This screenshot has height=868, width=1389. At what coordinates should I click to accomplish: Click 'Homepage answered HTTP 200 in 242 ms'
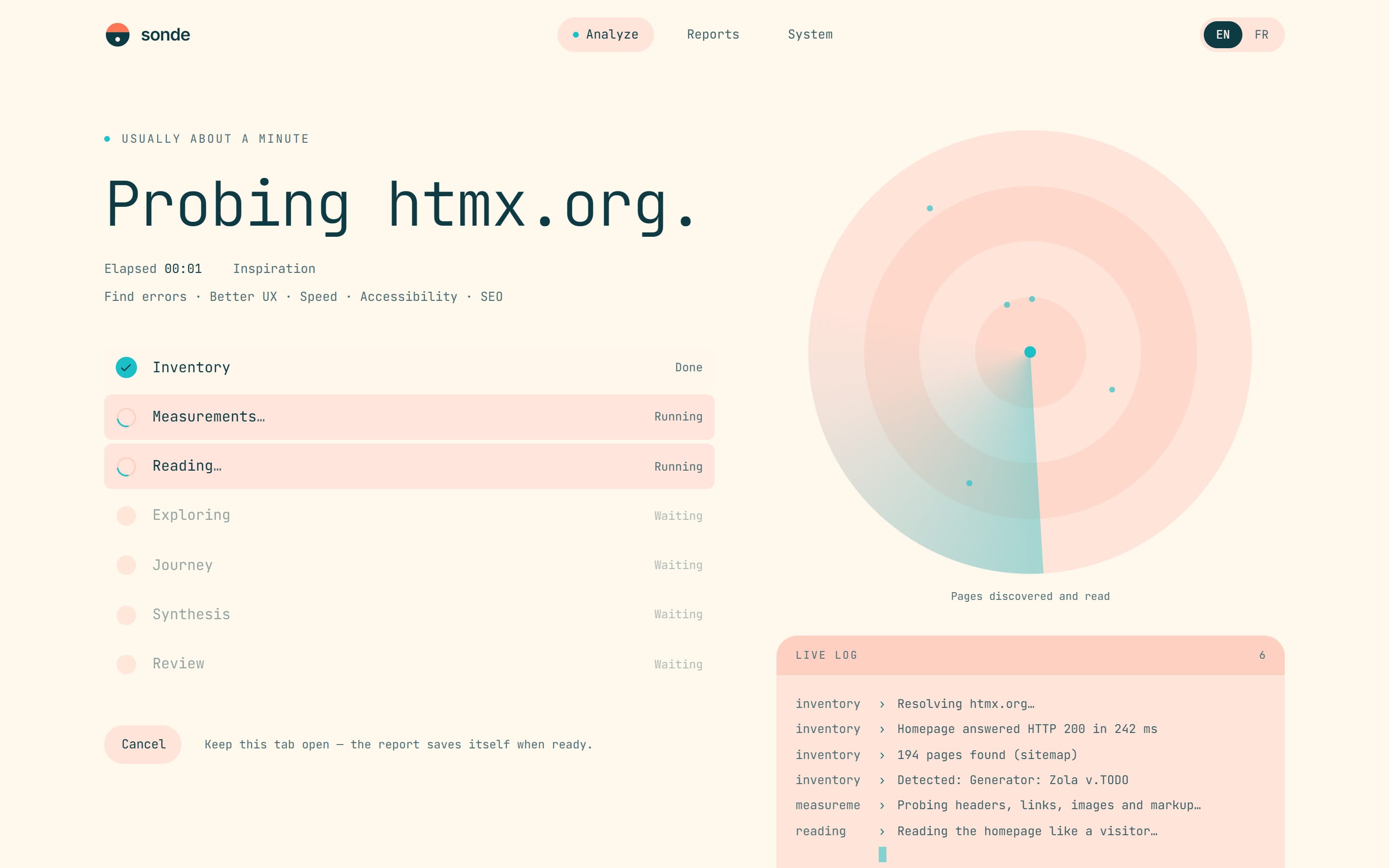(x=1027, y=729)
